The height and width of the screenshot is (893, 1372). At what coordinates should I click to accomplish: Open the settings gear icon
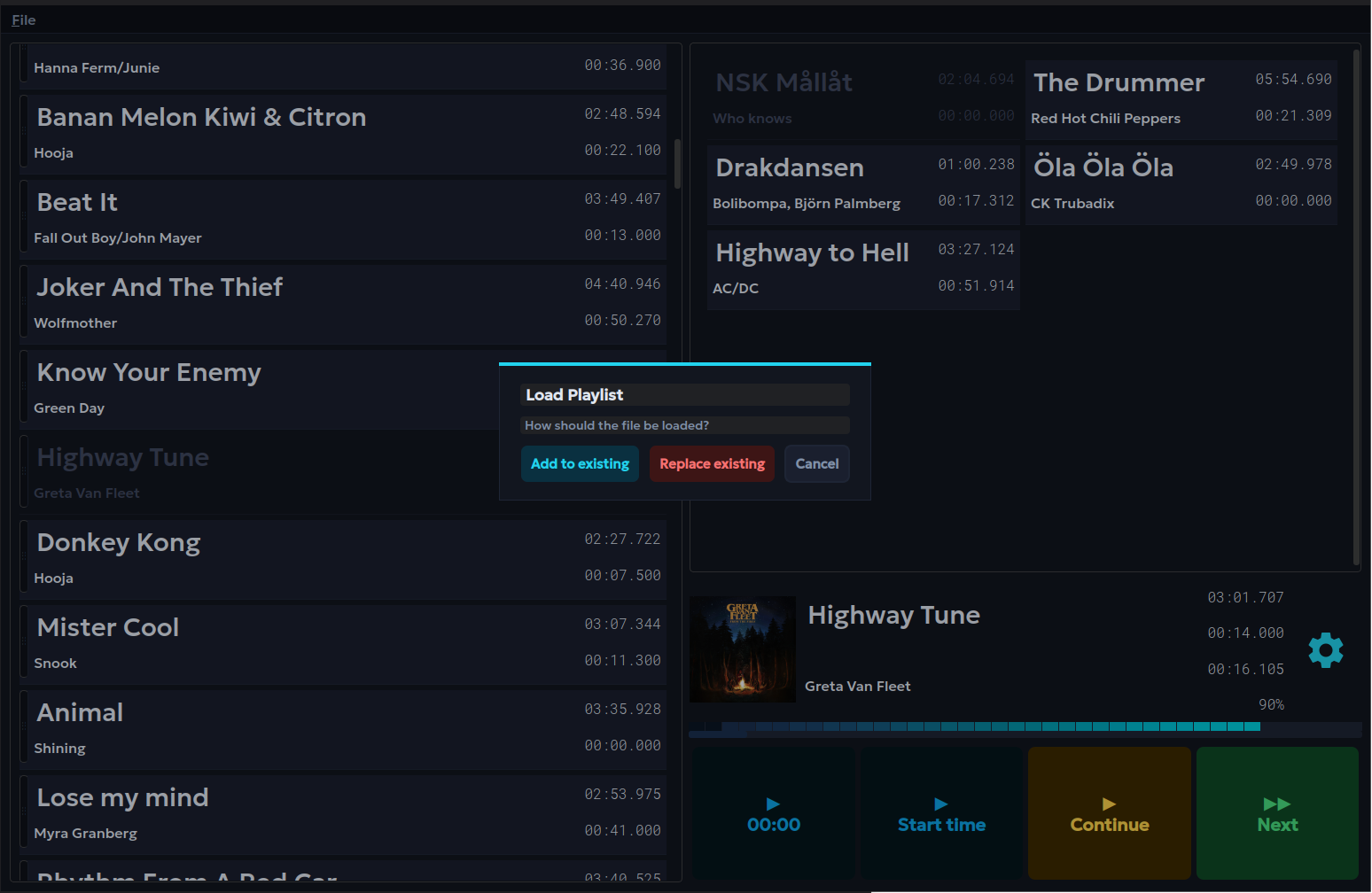1326,650
